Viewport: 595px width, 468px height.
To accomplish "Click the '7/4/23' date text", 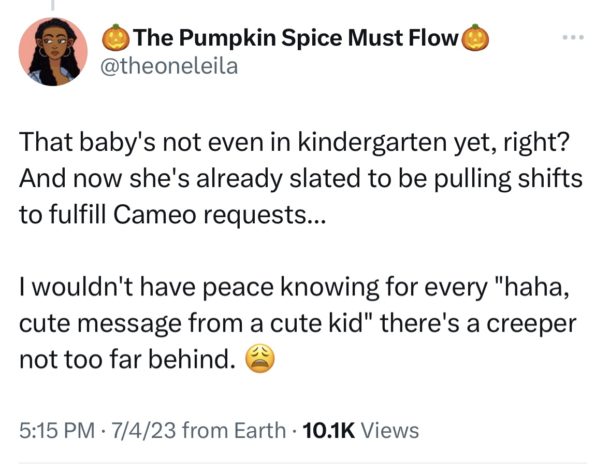I will [143, 430].
